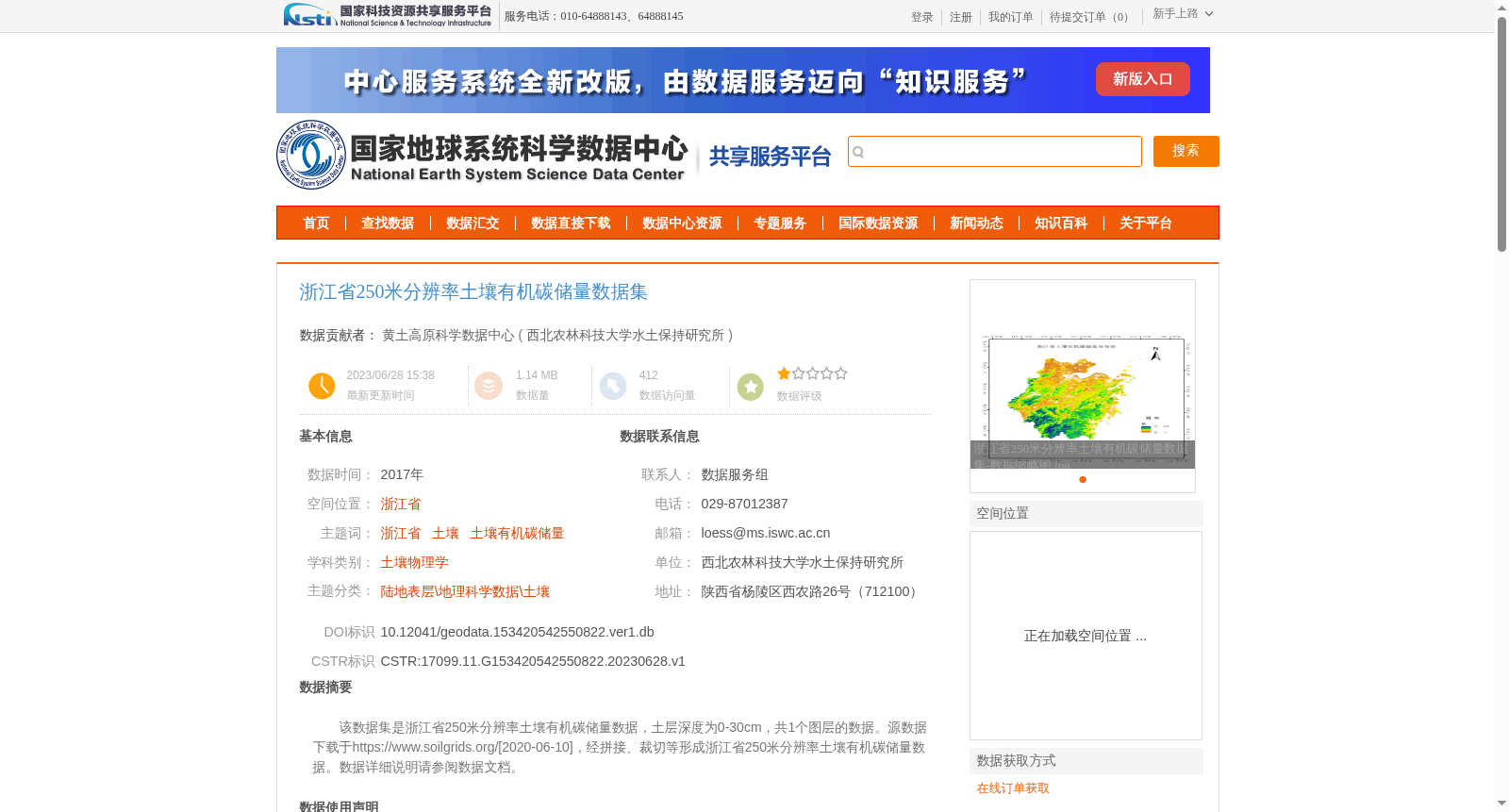The height and width of the screenshot is (812, 1509).
Task: Click the magnifier icon in search box
Action: [x=858, y=152]
